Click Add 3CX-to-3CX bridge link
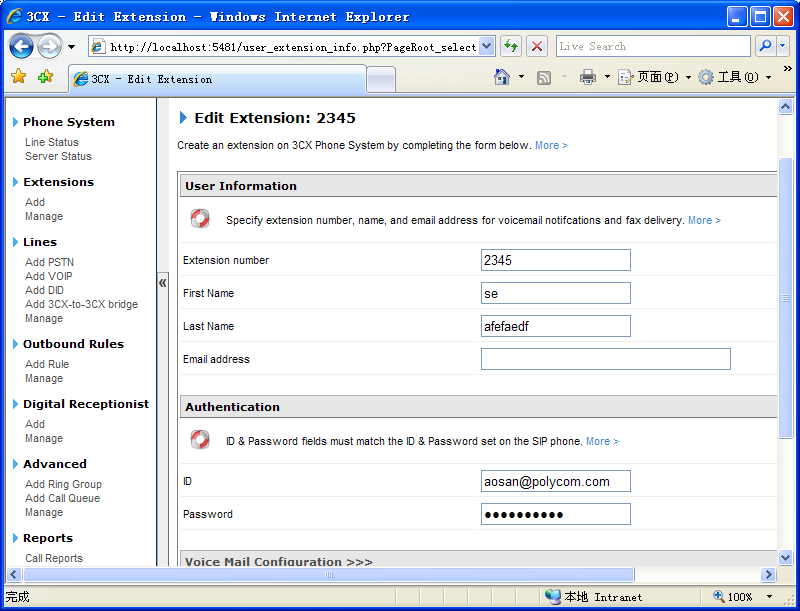This screenshot has width=800, height=611. click(x=81, y=304)
